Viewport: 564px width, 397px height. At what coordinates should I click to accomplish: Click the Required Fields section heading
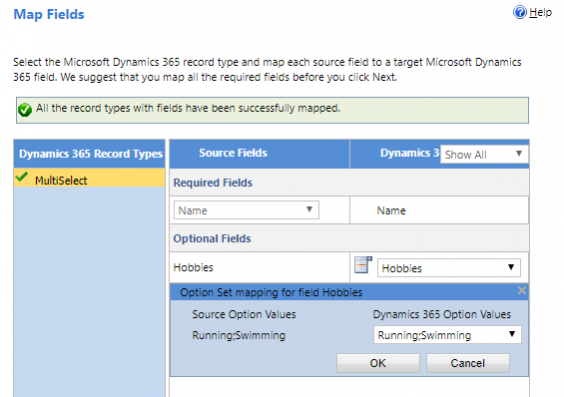(213, 183)
